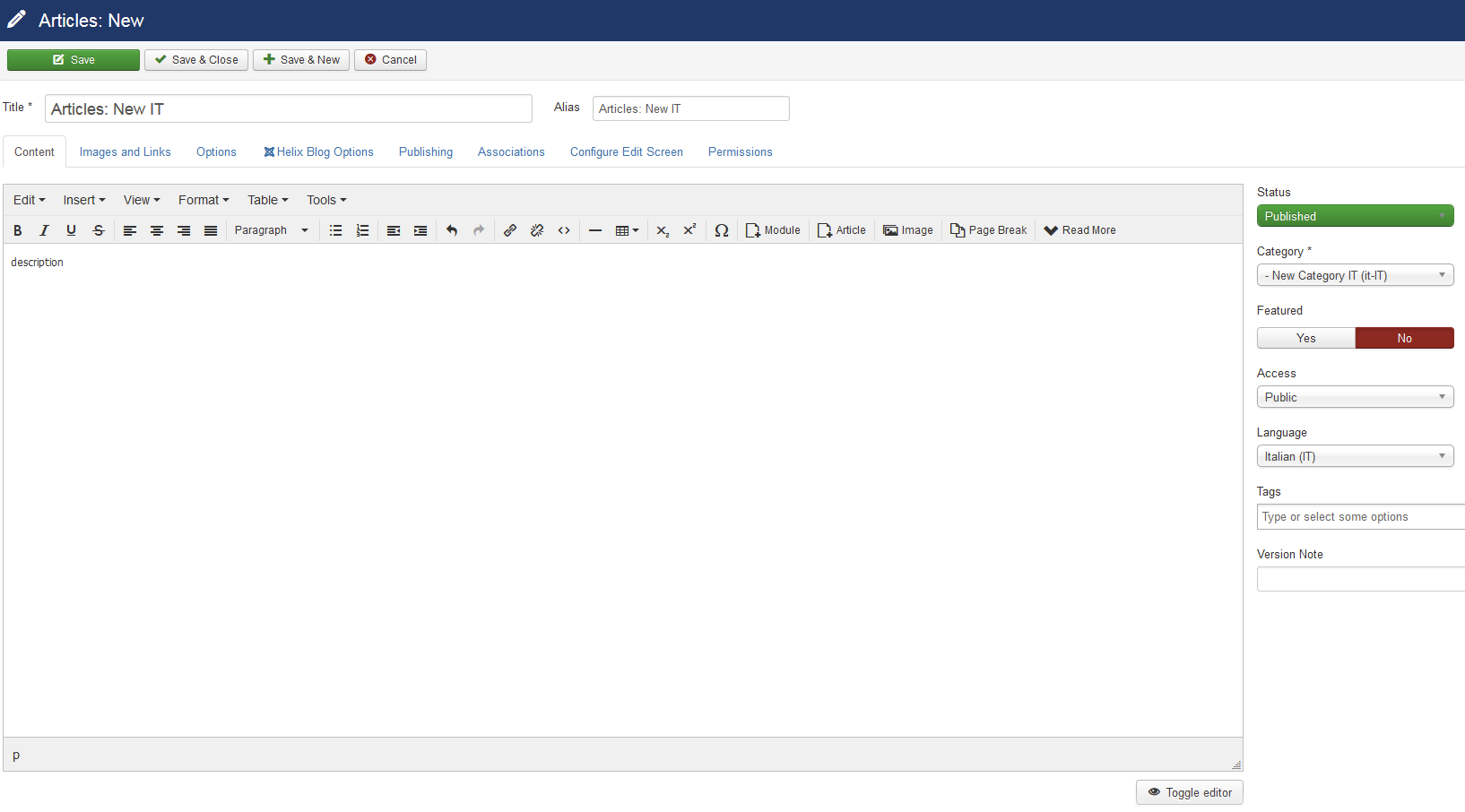Apply bold formatting in the editor toolbar

[x=18, y=230]
